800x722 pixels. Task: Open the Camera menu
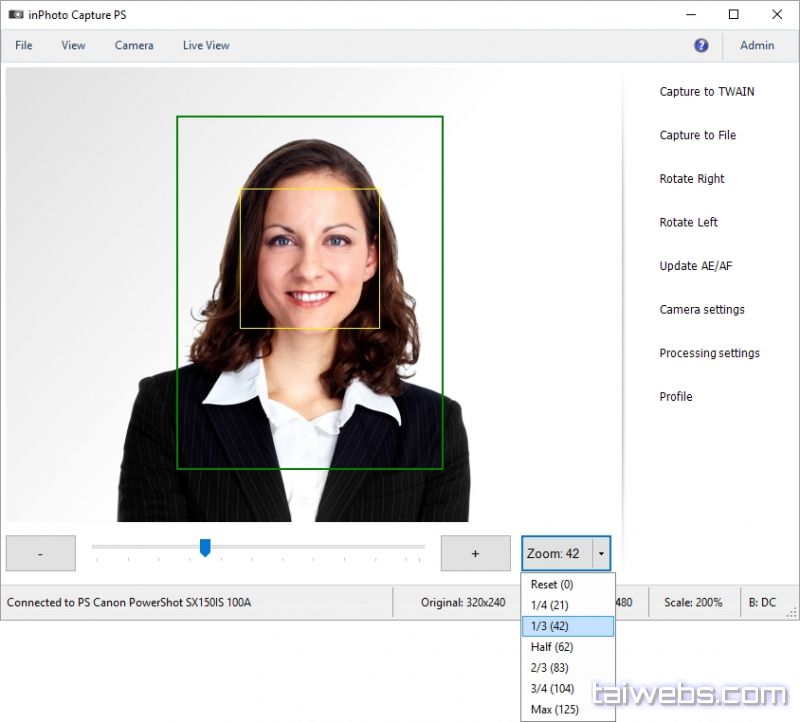(134, 45)
